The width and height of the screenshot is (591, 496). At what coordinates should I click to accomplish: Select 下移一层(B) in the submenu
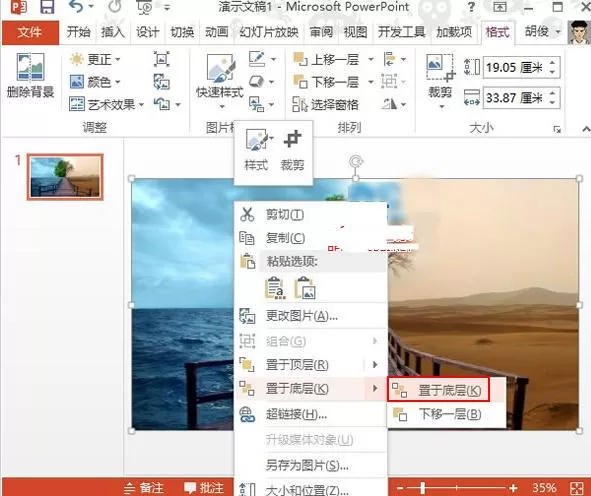click(447, 414)
